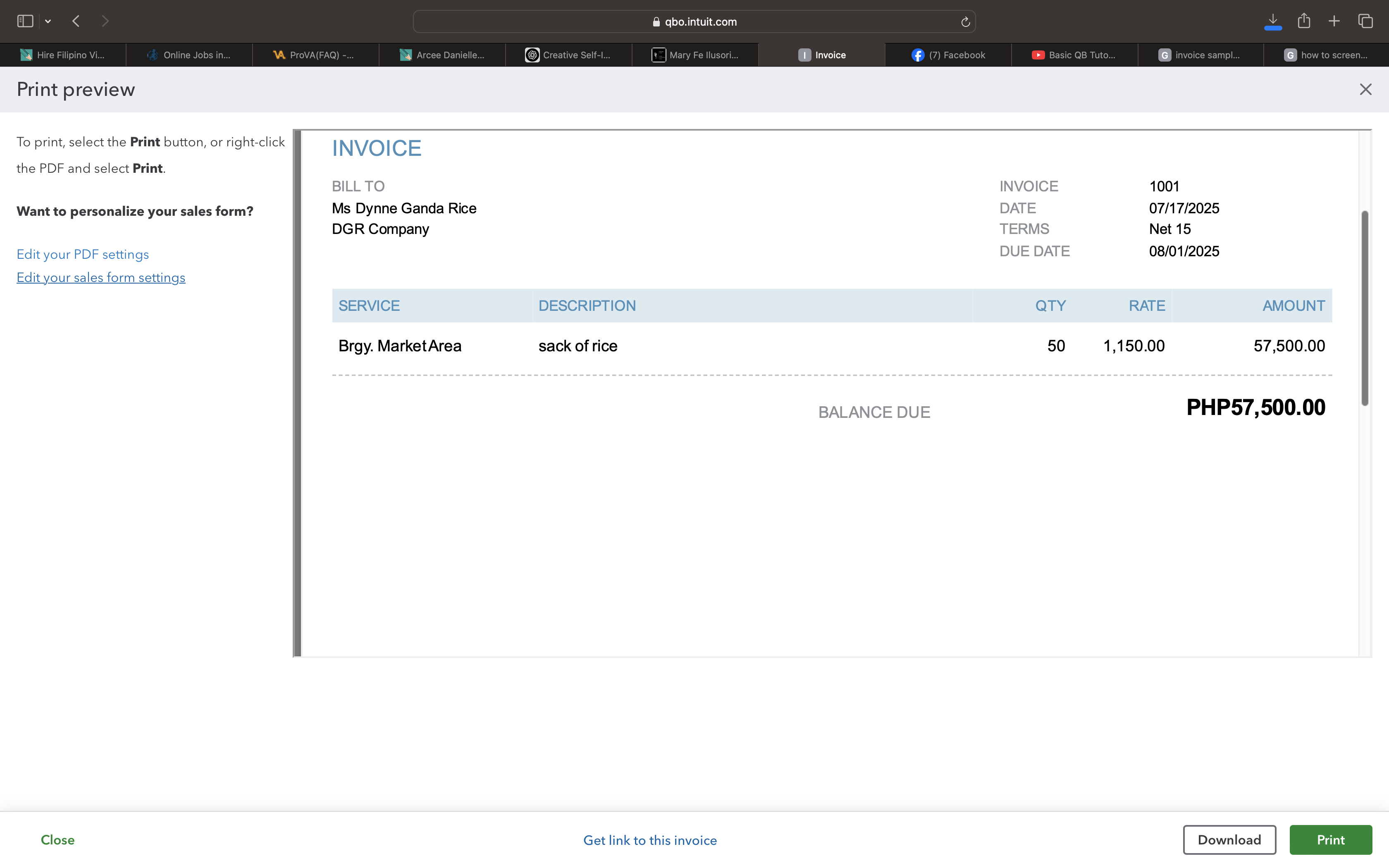The height and width of the screenshot is (868, 1389).
Task: Switch to the invoice sampl... tab
Action: click(1200, 55)
